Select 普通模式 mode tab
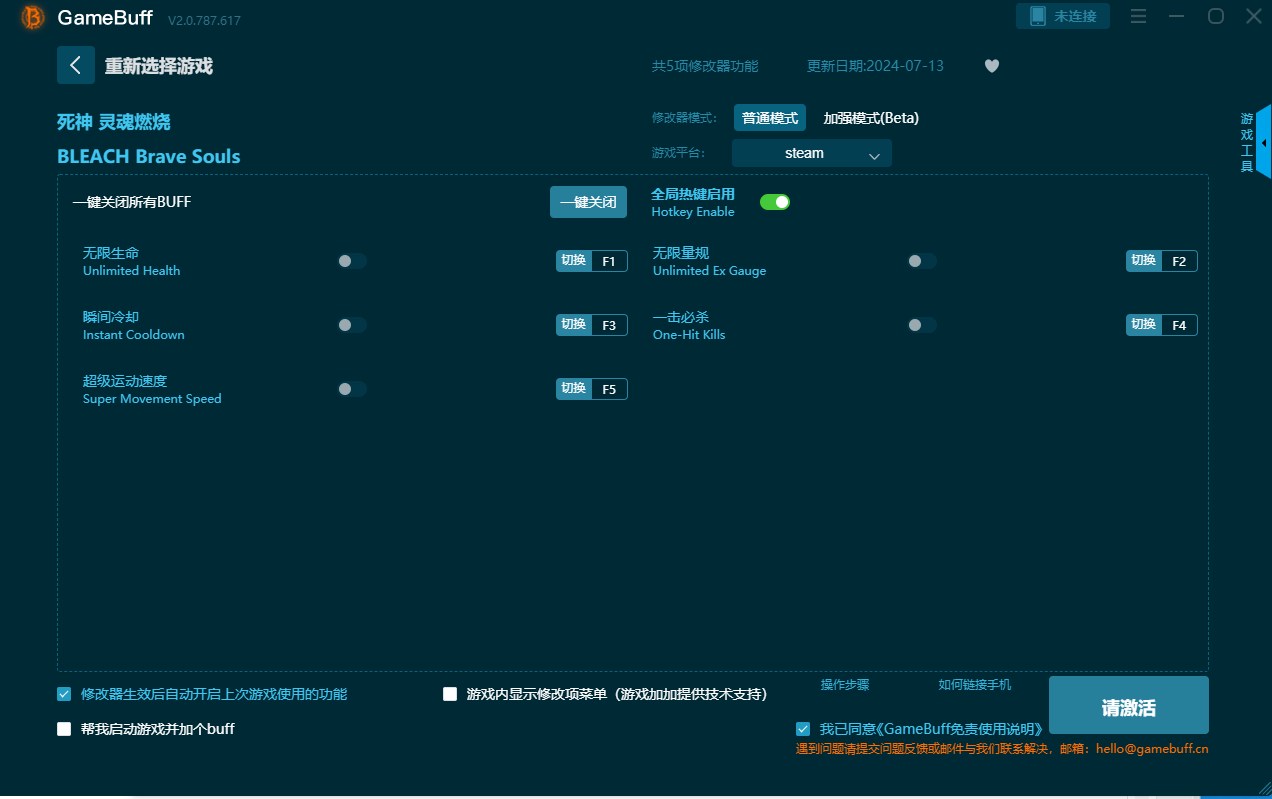This screenshot has height=799, width=1272. coord(770,118)
